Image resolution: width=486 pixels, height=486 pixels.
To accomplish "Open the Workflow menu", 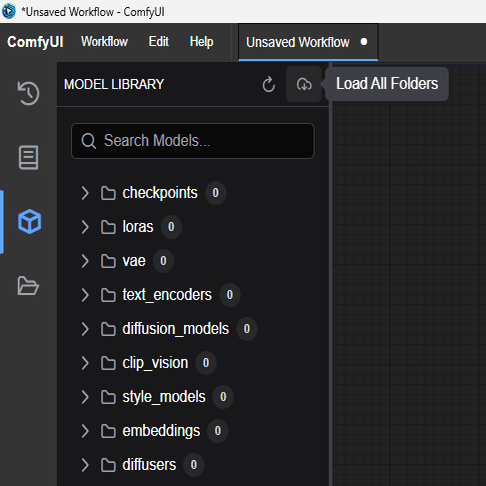I will [x=104, y=42].
